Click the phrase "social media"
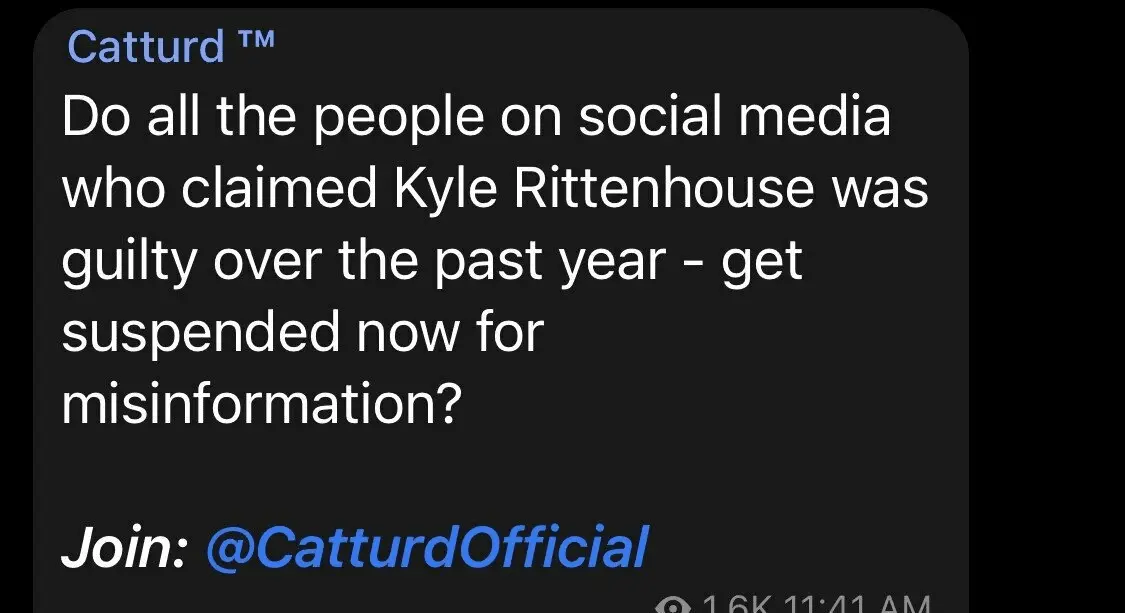This screenshot has height=613, width=1125. [x=735, y=118]
